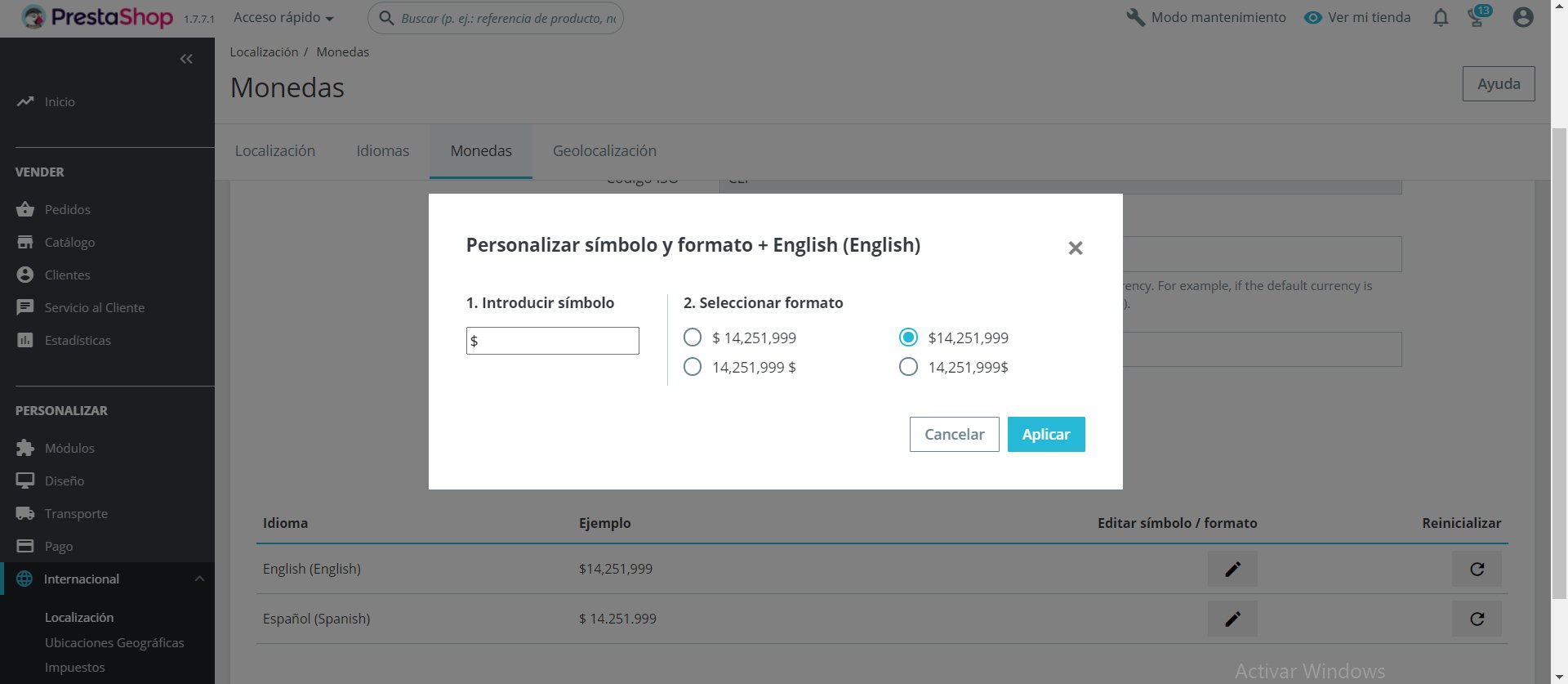This screenshot has width=1568, height=684.
Task: Click the currency symbol input field
Action: 553,341
